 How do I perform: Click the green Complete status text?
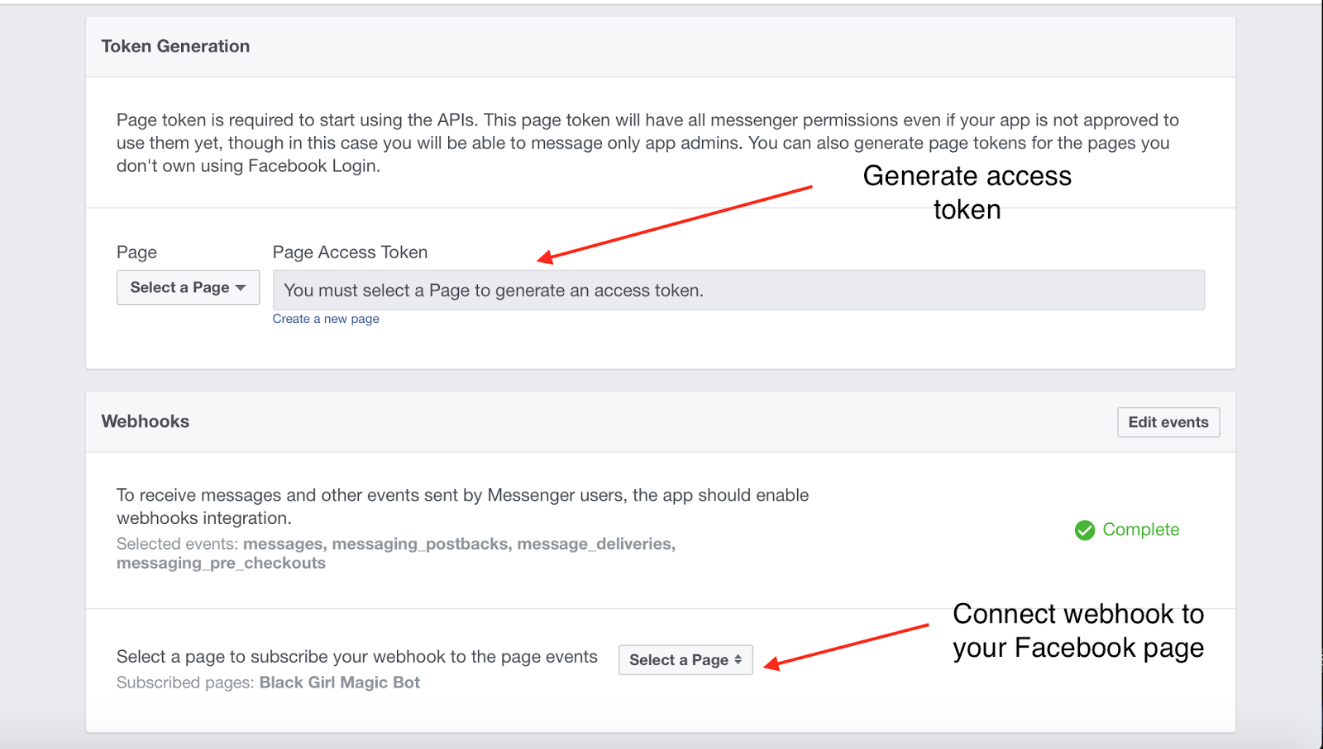point(1140,530)
